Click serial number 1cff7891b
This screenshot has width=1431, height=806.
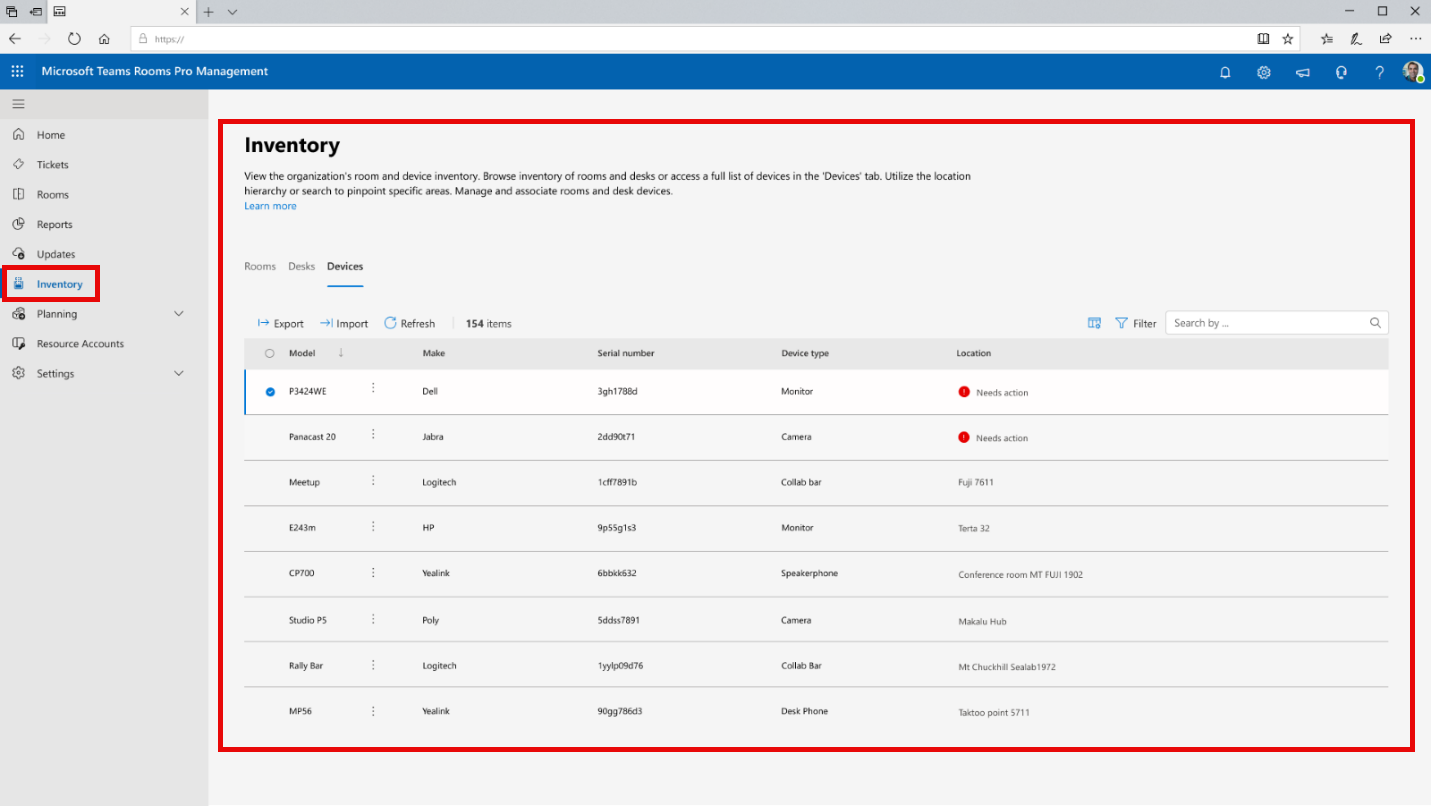[x=617, y=482]
